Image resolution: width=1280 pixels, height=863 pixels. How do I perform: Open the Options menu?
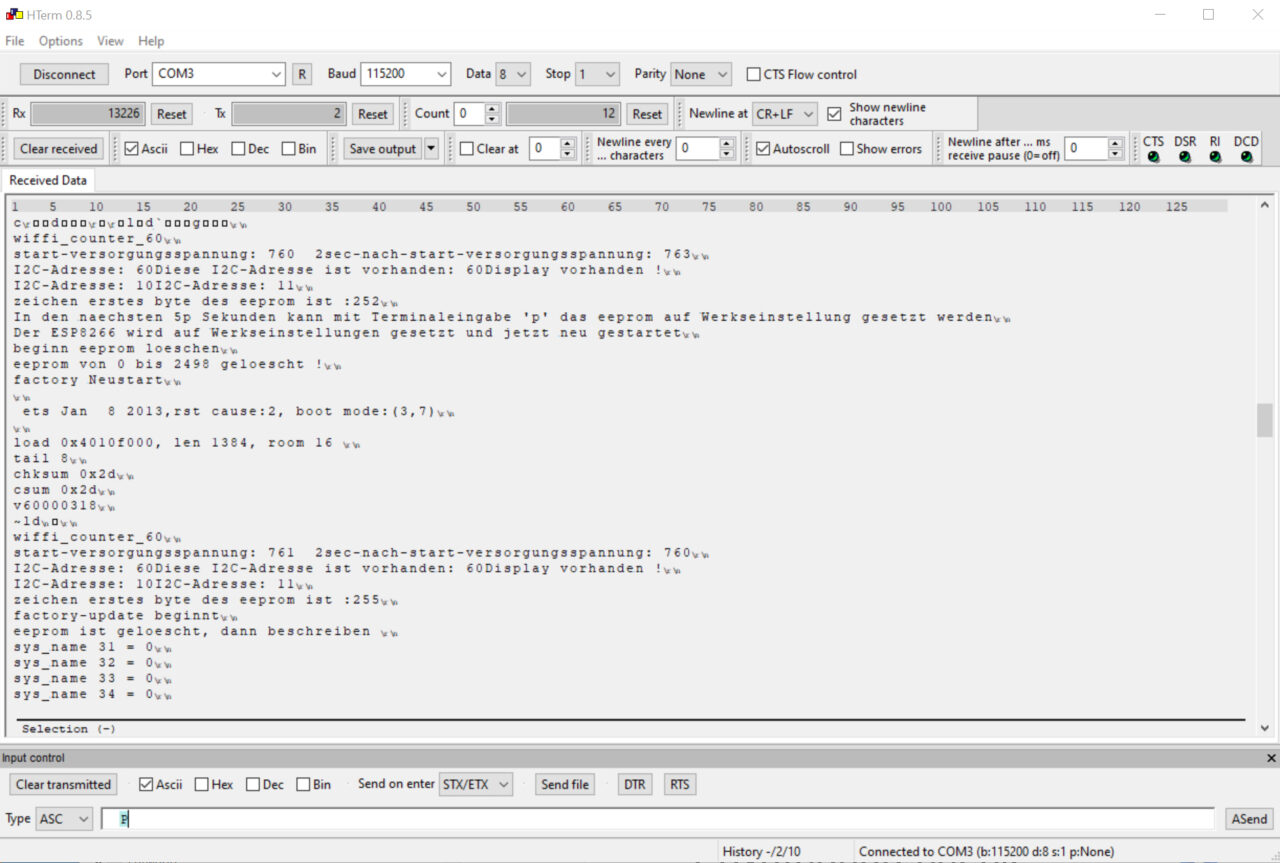61,41
